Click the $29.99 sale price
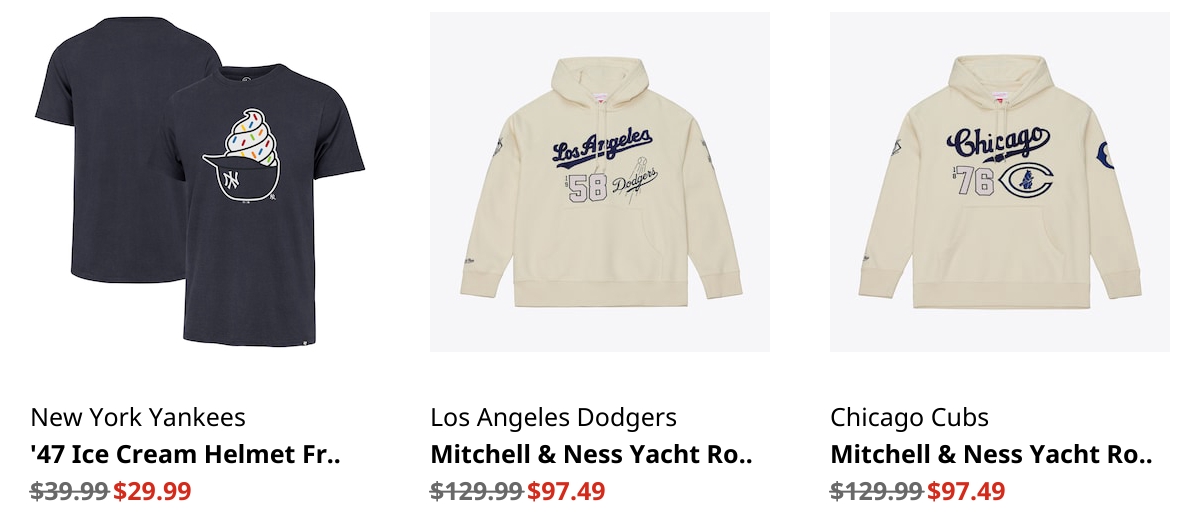1200x530 pixels. pyautogui.click(x=152, y=491)
